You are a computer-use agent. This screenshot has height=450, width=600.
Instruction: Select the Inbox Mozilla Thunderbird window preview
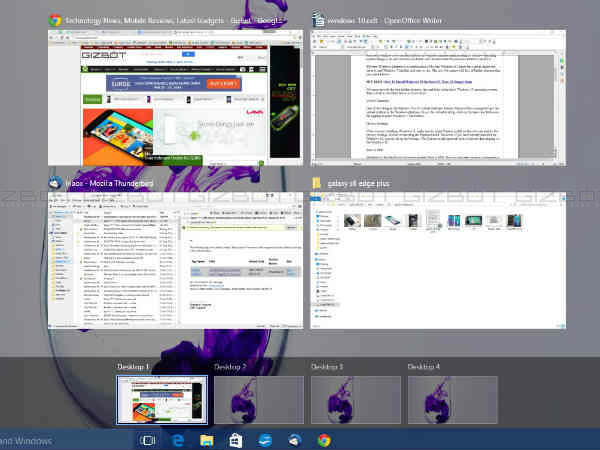[x=176, y=261]
